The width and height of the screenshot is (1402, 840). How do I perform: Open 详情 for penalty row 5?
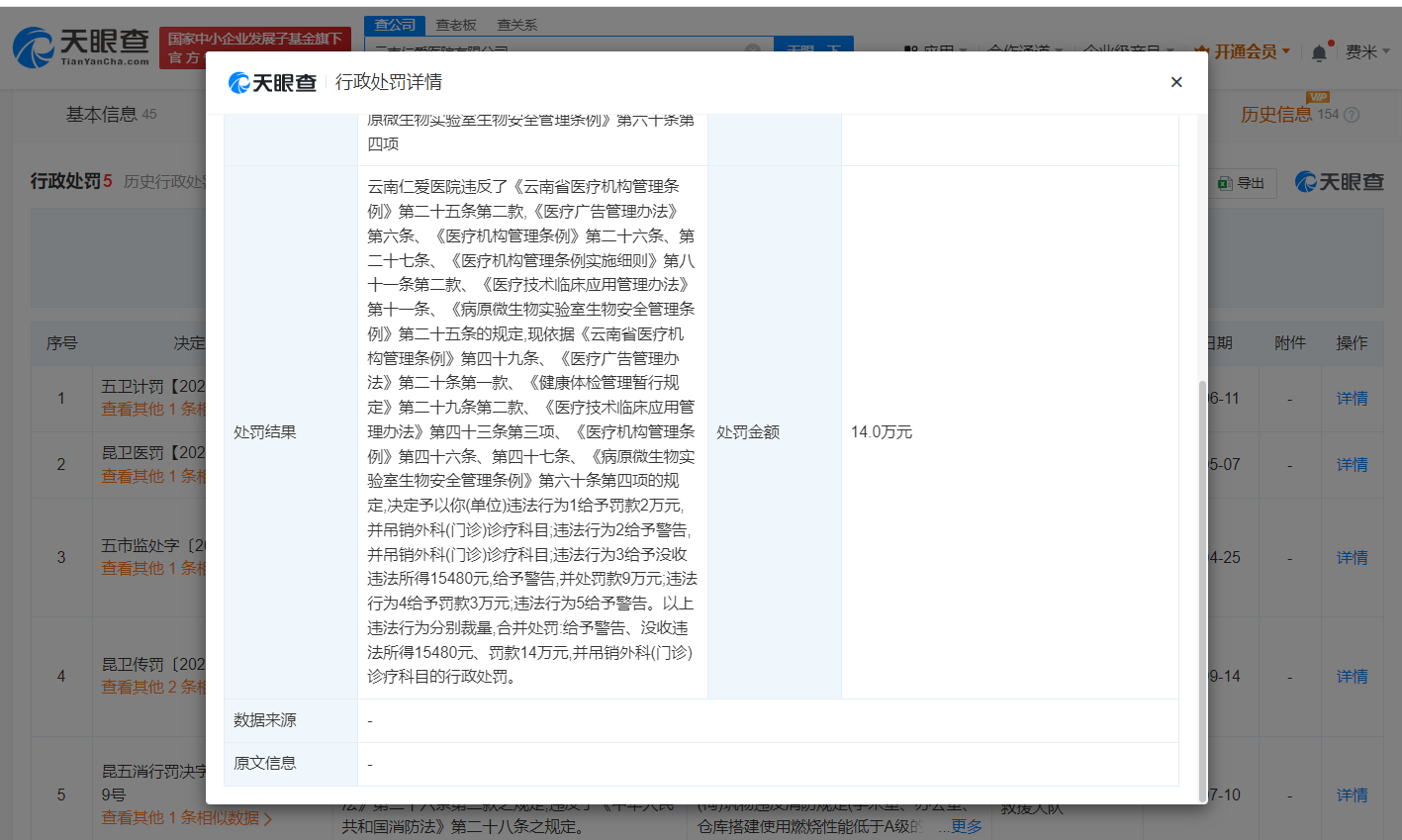pyautogui.click(x=1352, y=795)
